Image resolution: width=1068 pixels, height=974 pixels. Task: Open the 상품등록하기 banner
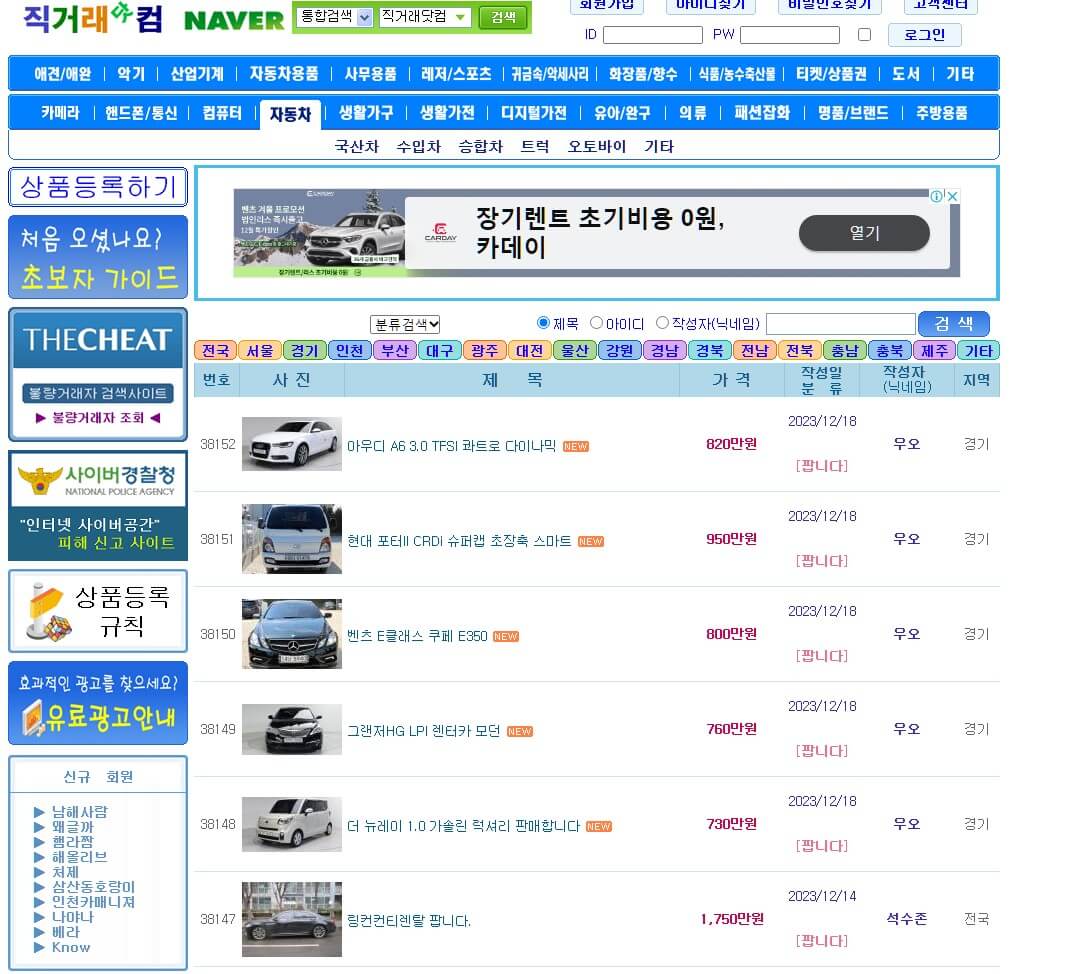point(98,187)
